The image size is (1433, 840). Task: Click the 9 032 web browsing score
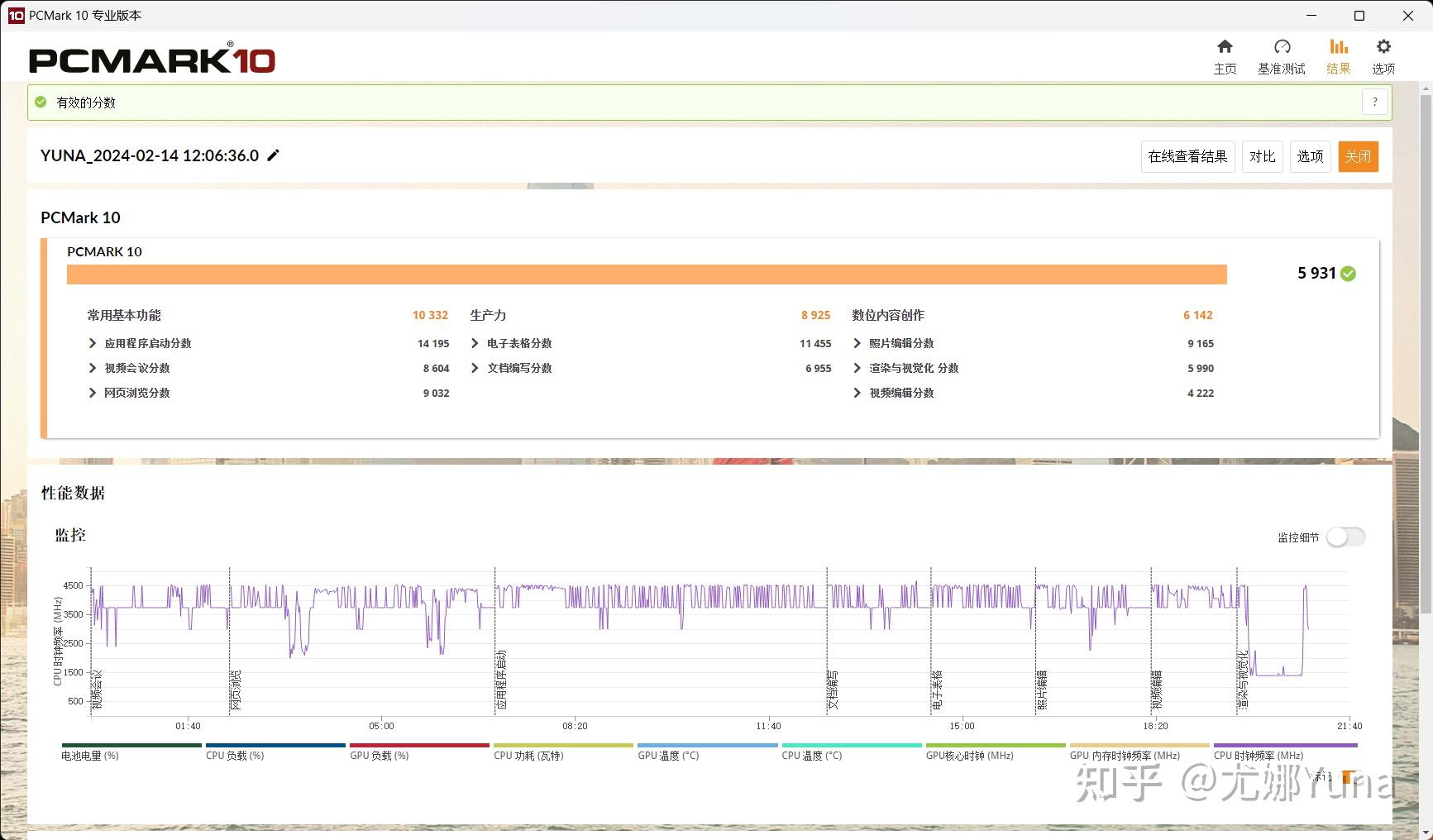click(x=436, y=393)
